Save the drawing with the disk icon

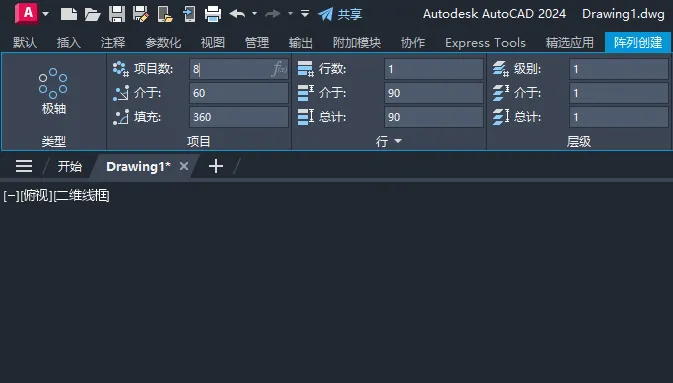coord(116,14)
